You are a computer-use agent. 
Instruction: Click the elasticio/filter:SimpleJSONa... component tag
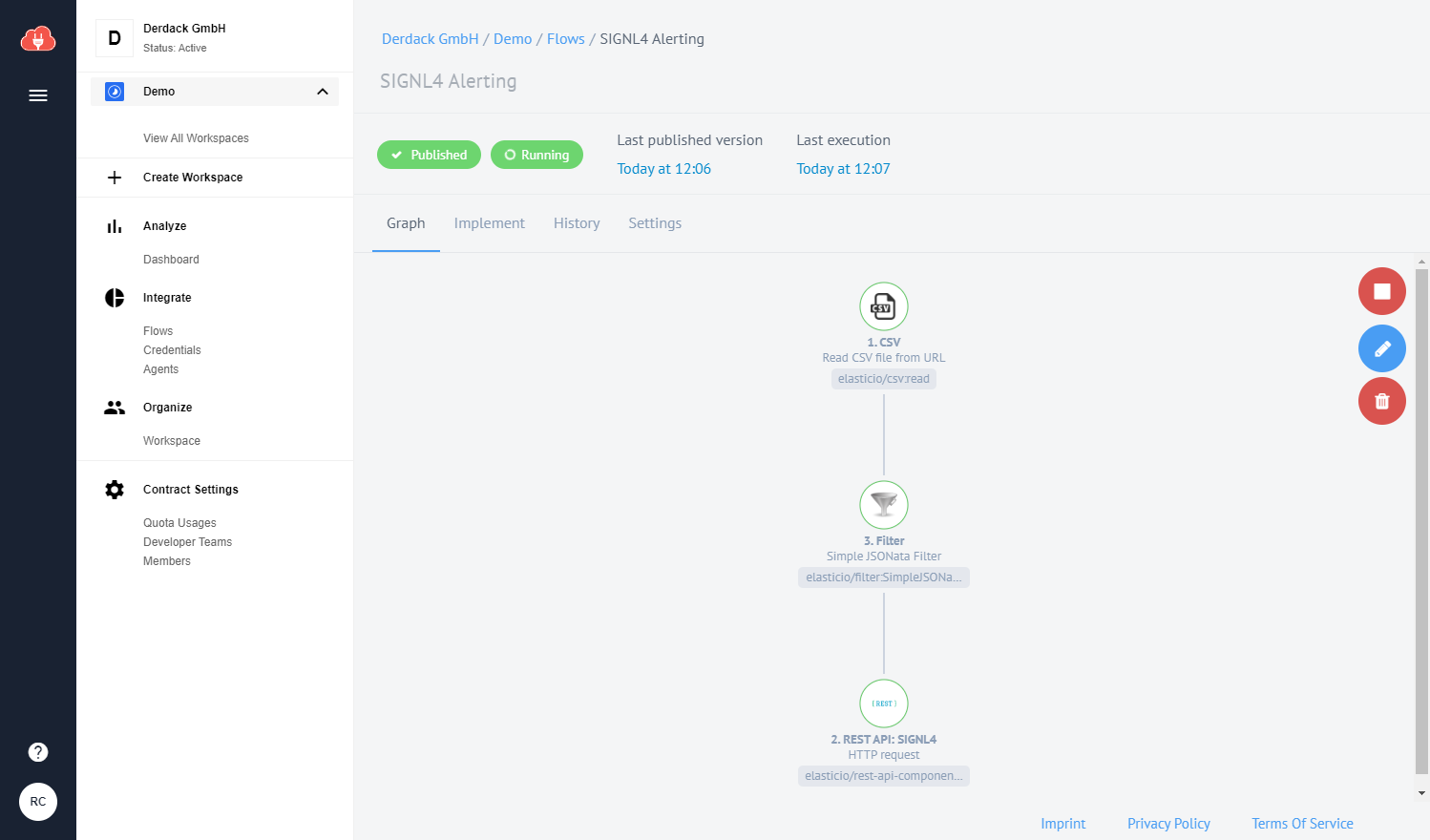(x=884, y=577)
